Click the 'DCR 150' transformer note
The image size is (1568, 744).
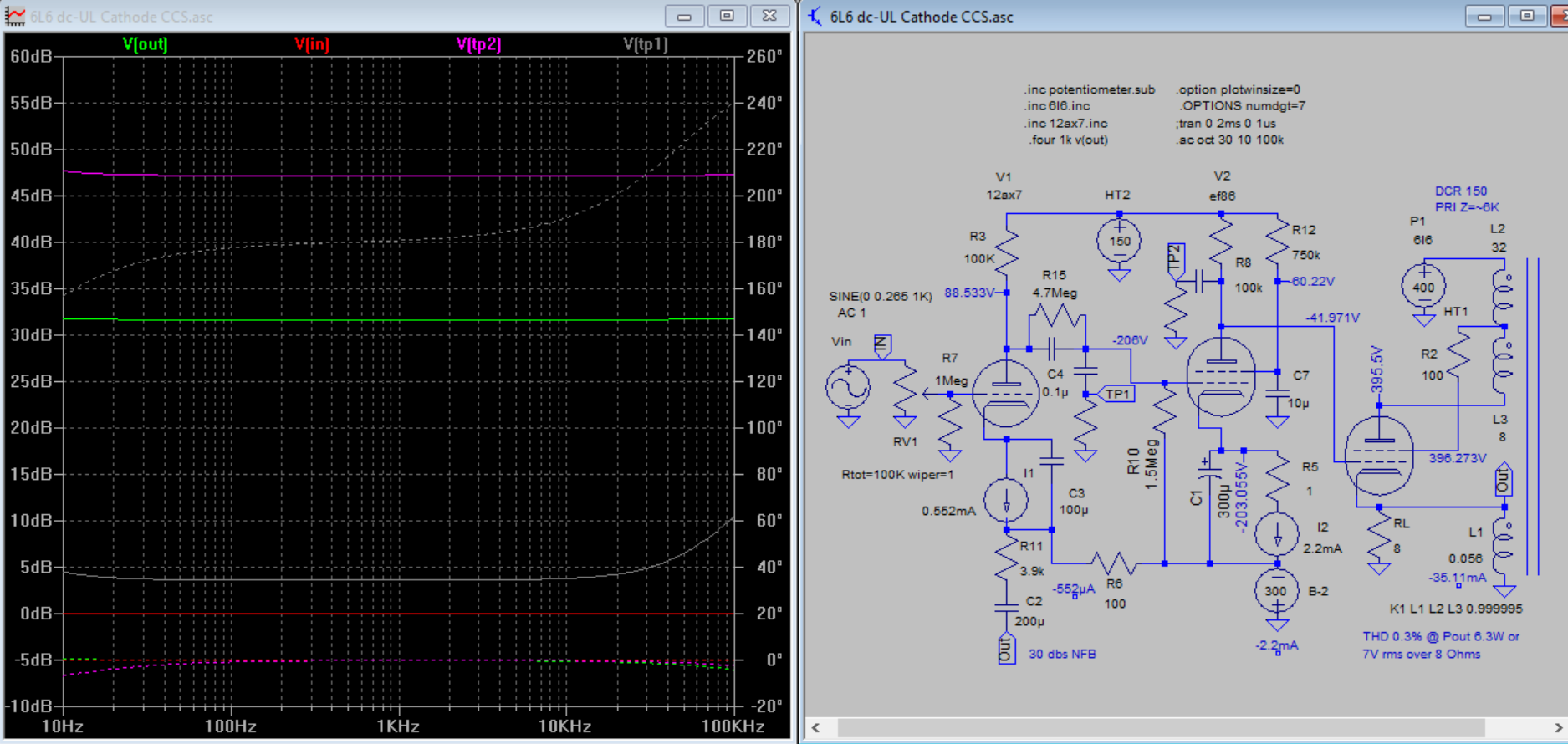(1460, 191)
